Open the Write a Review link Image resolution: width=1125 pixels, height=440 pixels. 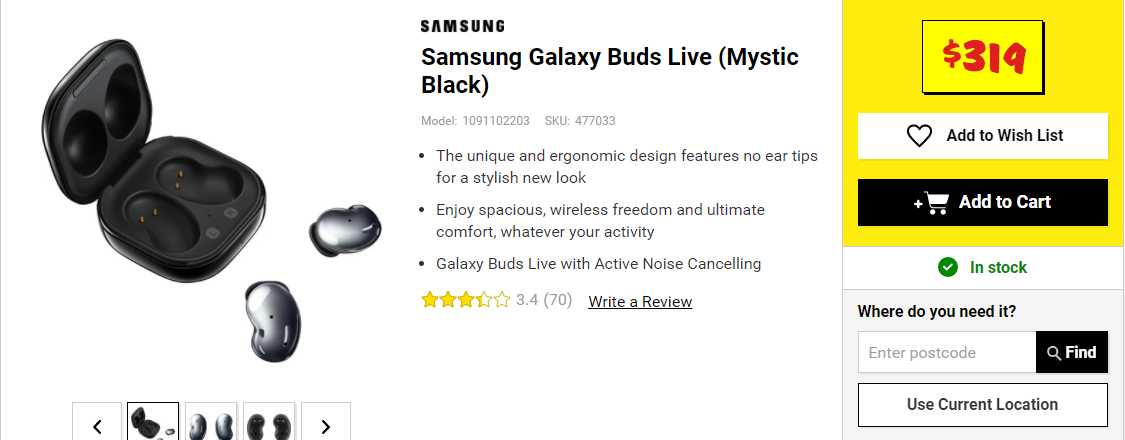pos(640,301)
